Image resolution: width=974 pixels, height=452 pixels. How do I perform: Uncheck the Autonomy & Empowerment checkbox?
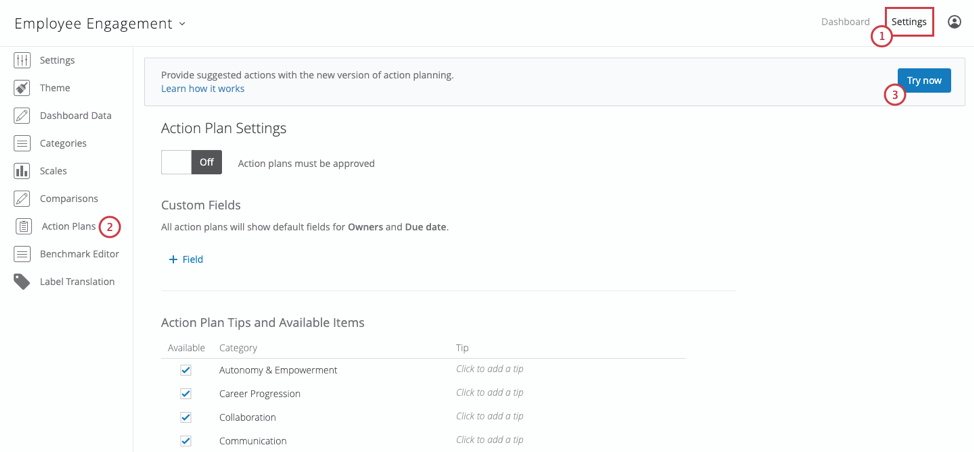pos(186,370)
